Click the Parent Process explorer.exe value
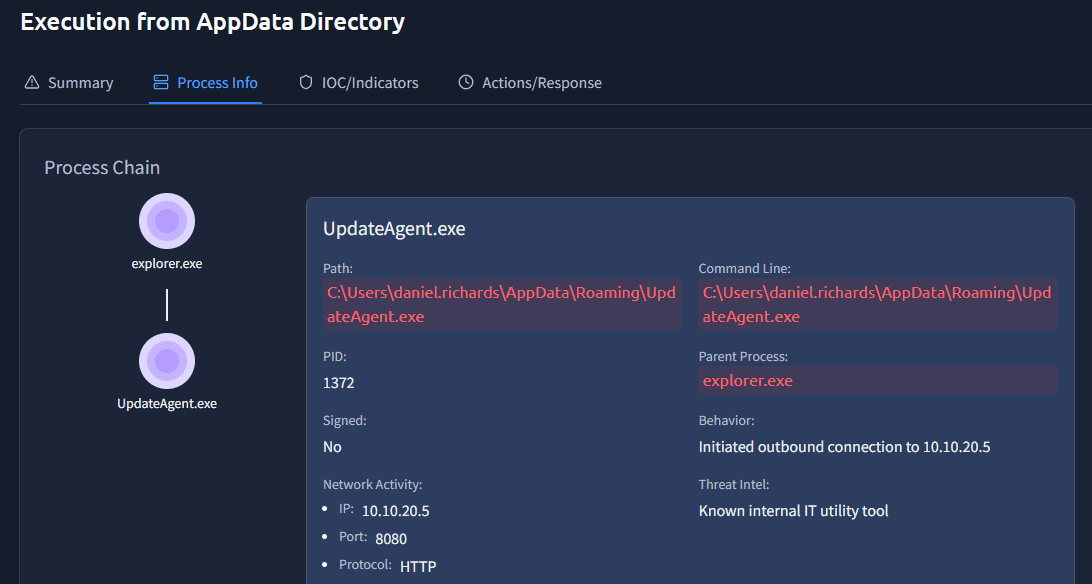The height and width of the screenshot is (584, 1092). point(747,381)
